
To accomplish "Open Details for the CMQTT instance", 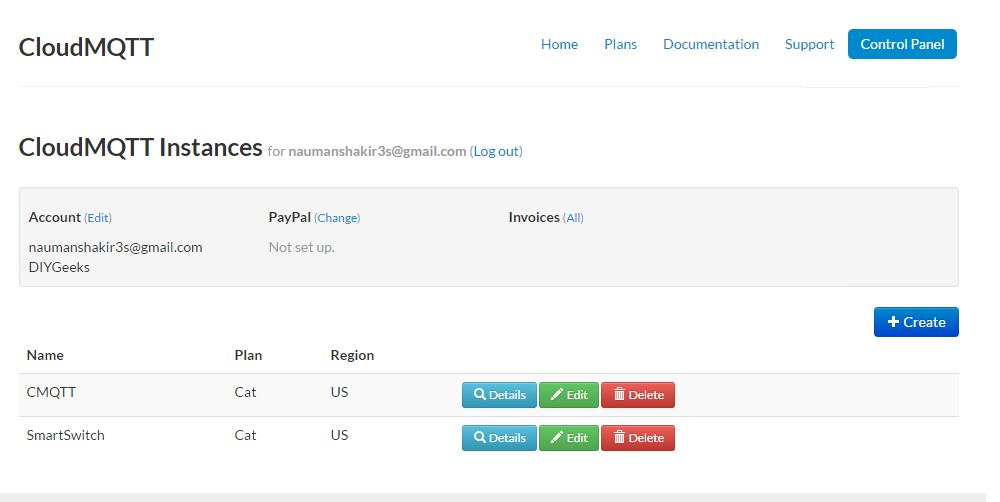I will coord(499,395).
